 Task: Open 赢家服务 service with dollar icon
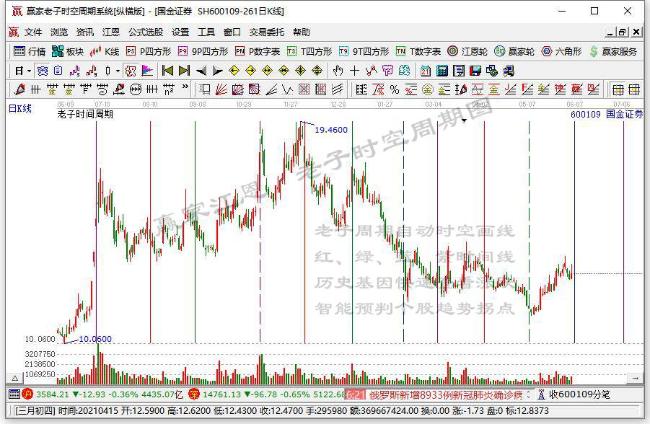(613, 51)
